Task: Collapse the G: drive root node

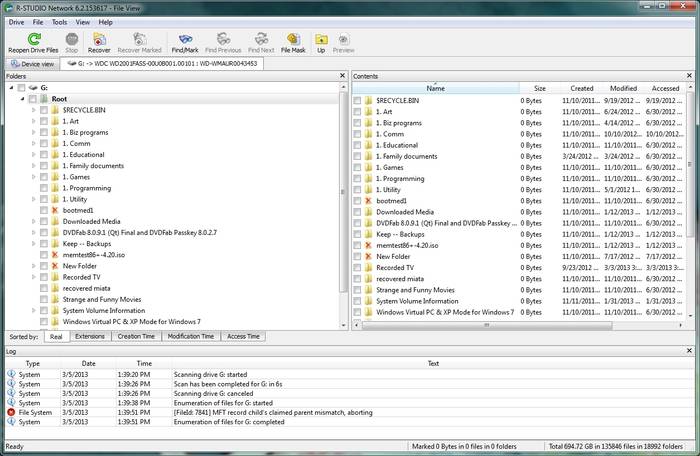Action: click(11, 88)
